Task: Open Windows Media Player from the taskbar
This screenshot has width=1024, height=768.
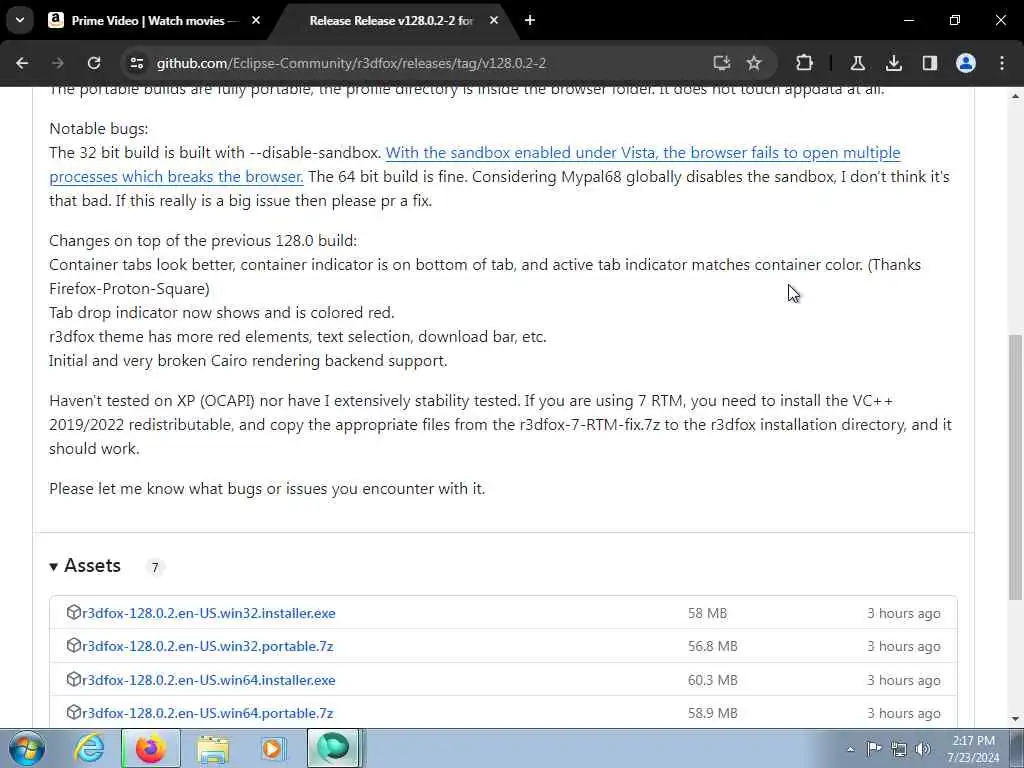Action: point(273,748)
